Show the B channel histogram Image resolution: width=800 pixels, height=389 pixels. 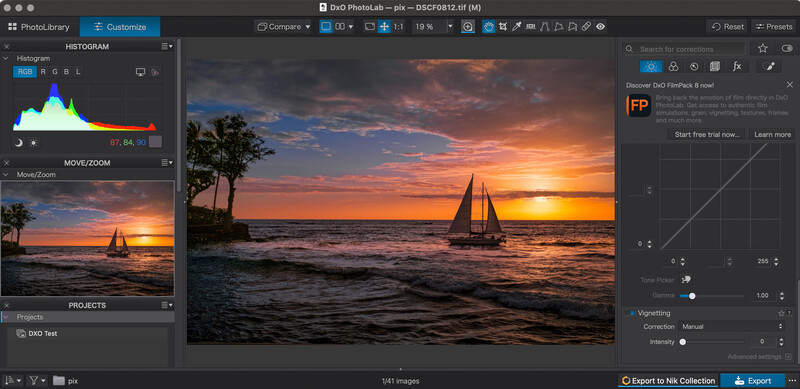66,72
